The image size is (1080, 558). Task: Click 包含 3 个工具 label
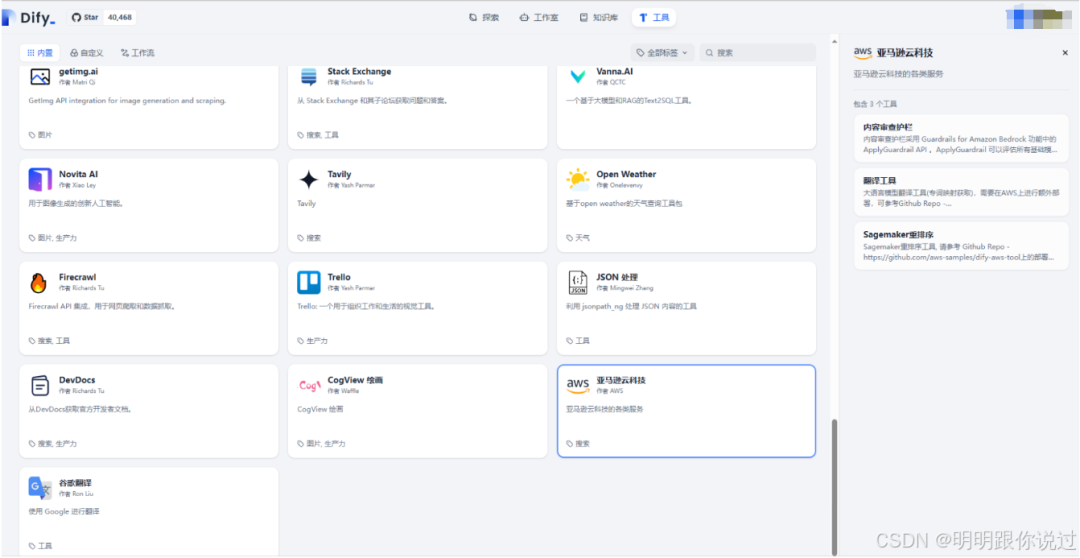[875, 104]
